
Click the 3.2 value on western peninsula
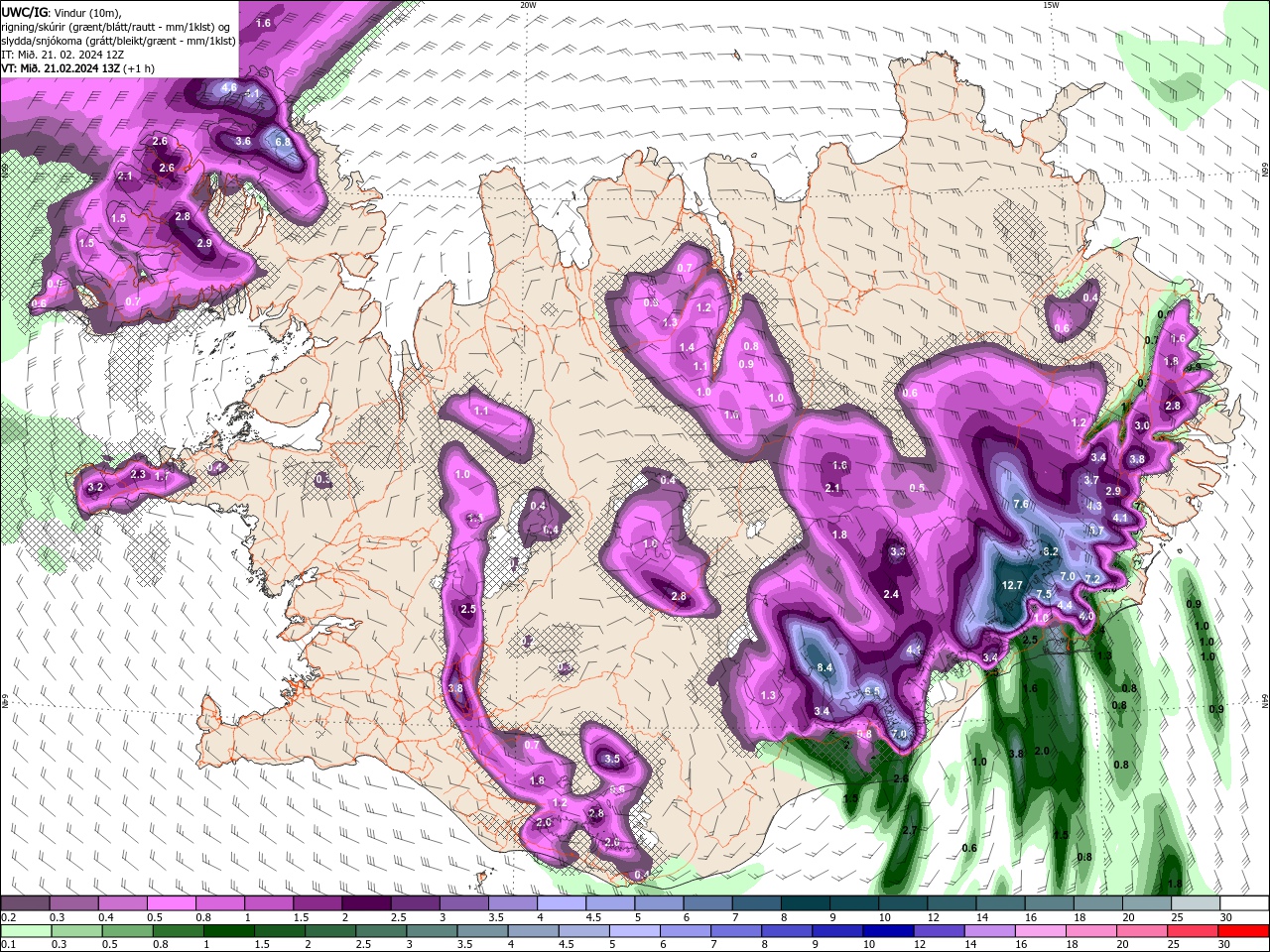[95, 488]
